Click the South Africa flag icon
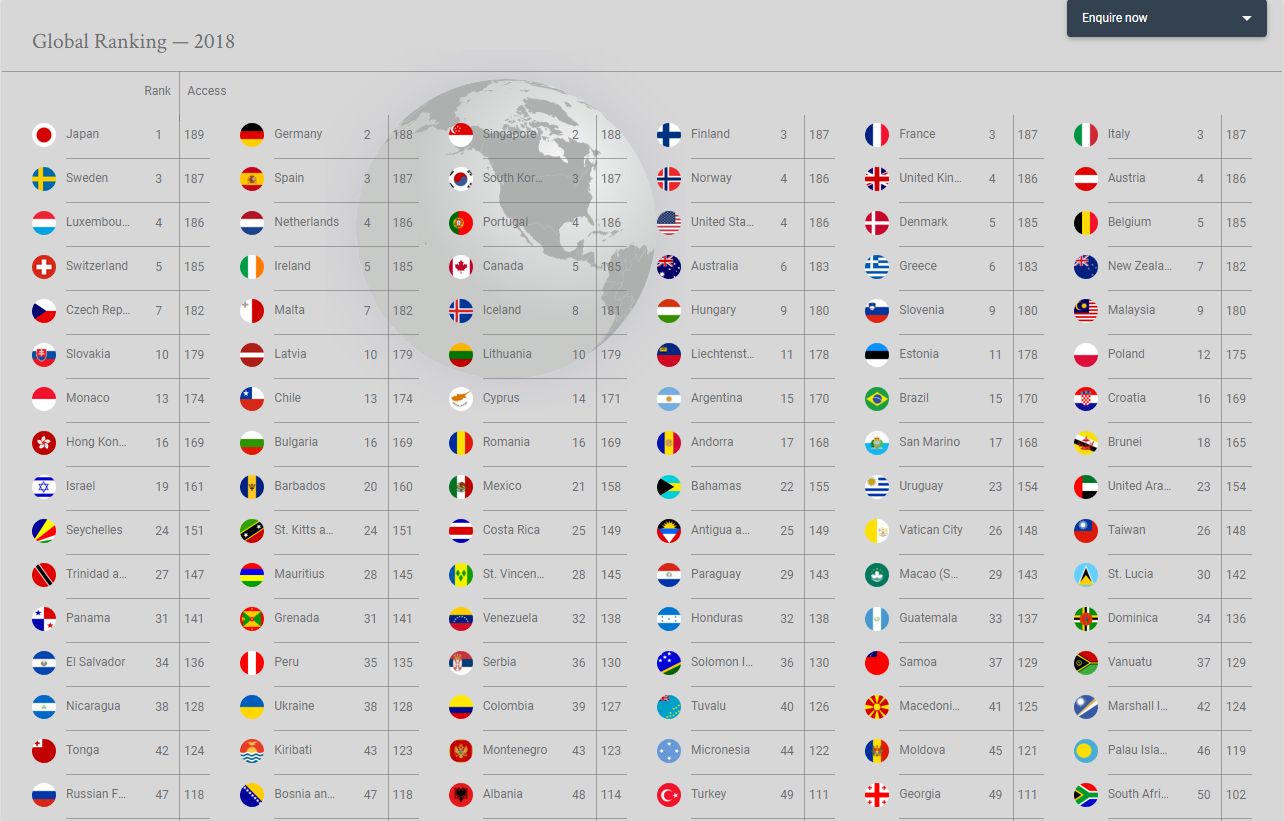Screen dimensions: 1284x821 click(x=1086, y=795)
